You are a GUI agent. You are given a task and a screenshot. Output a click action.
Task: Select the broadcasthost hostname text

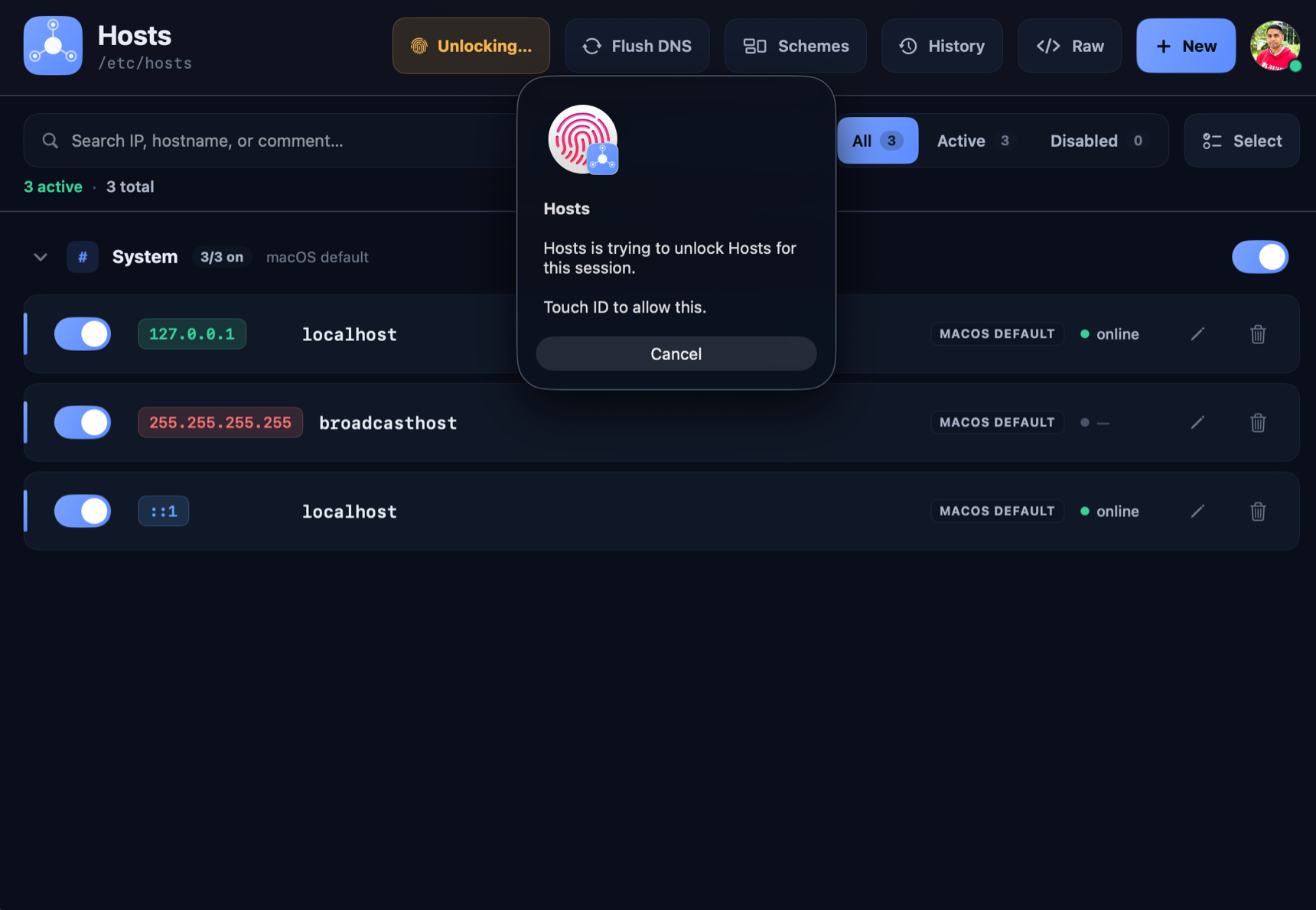point(388,423)
